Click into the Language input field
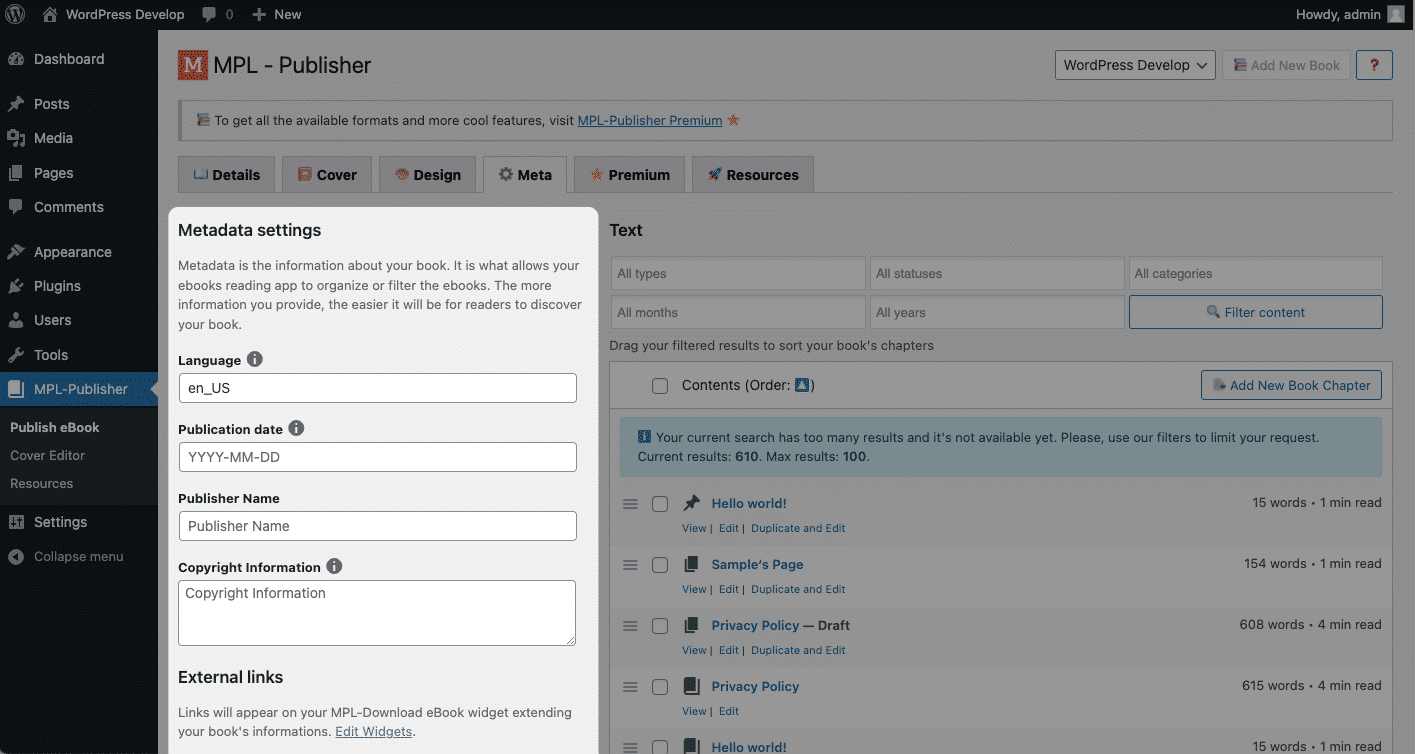This screenshot has height=754, width=1415. click(377, 388)
